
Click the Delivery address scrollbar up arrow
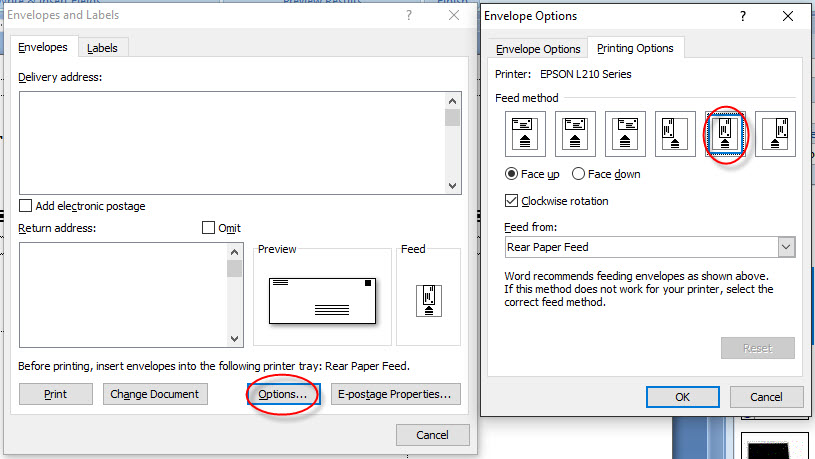coord(452,101)
